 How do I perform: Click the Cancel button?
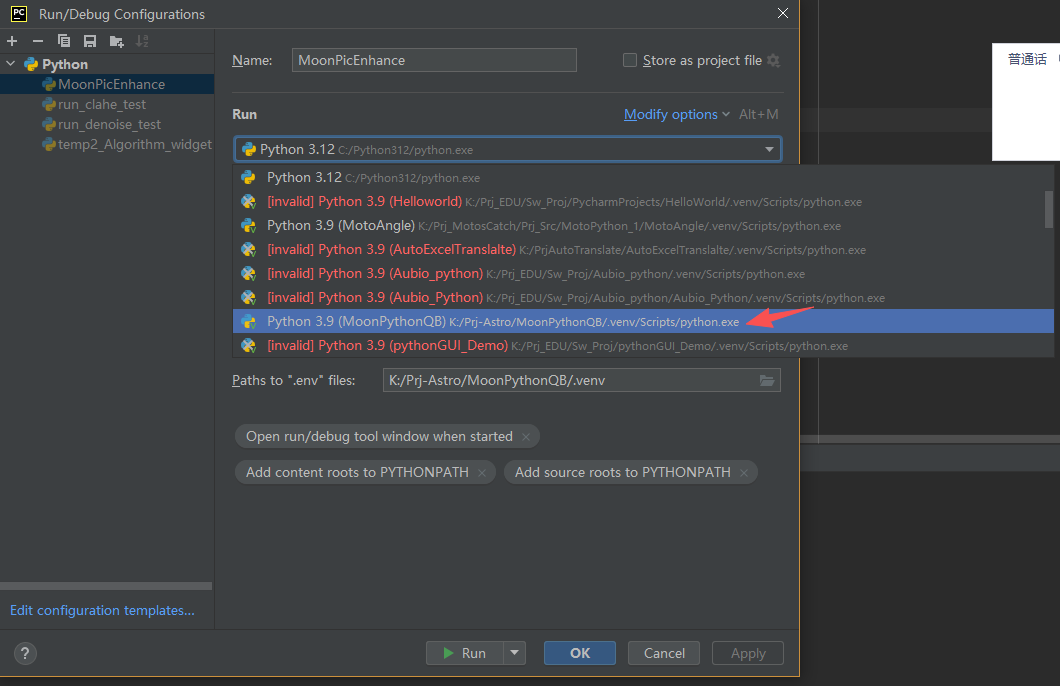pos(664,653)
